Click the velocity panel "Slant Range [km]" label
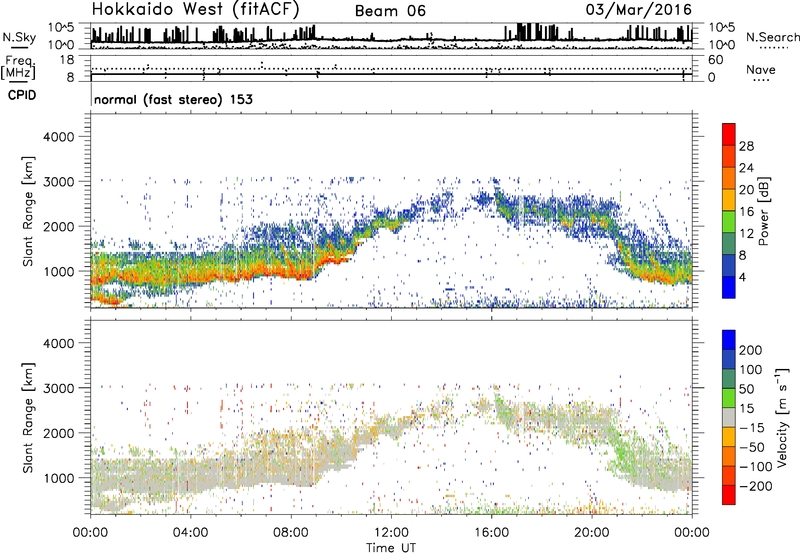The image size is (800, 554). [x=28, y=417]
